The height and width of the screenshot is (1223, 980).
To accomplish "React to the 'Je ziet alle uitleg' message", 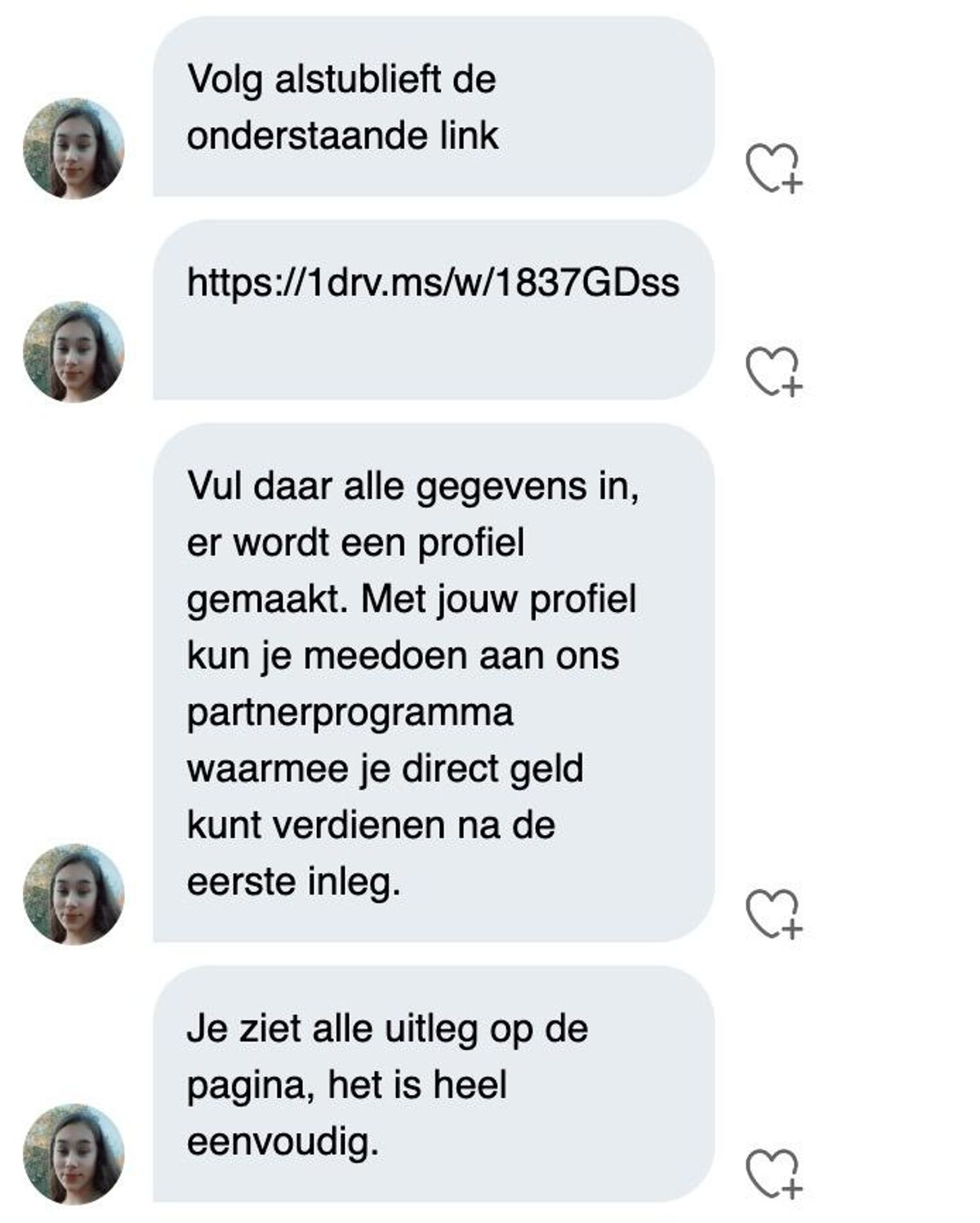I will pyautogui.click(x=774, y=1173).
